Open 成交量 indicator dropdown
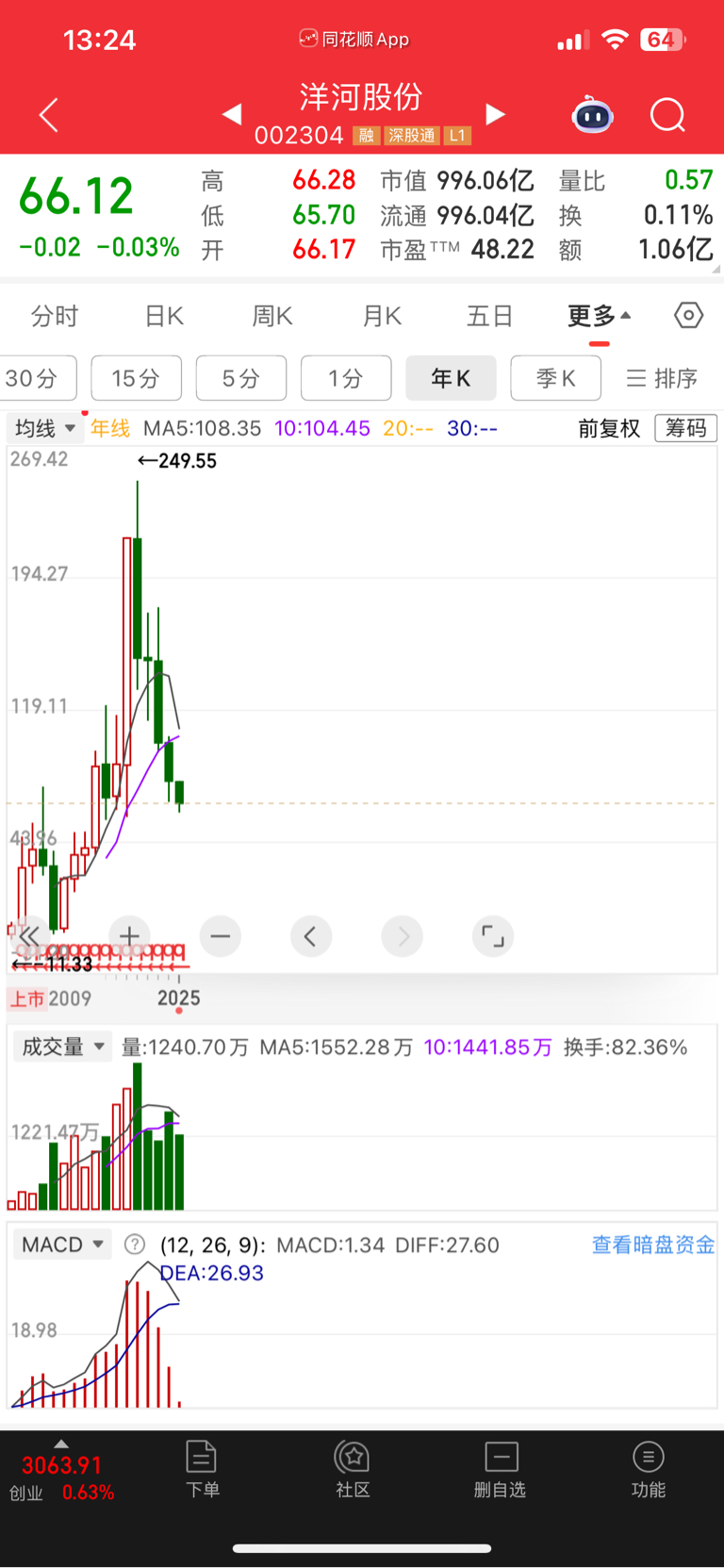Screen dimensions: 724x1568 click(x=62, y=1047)
